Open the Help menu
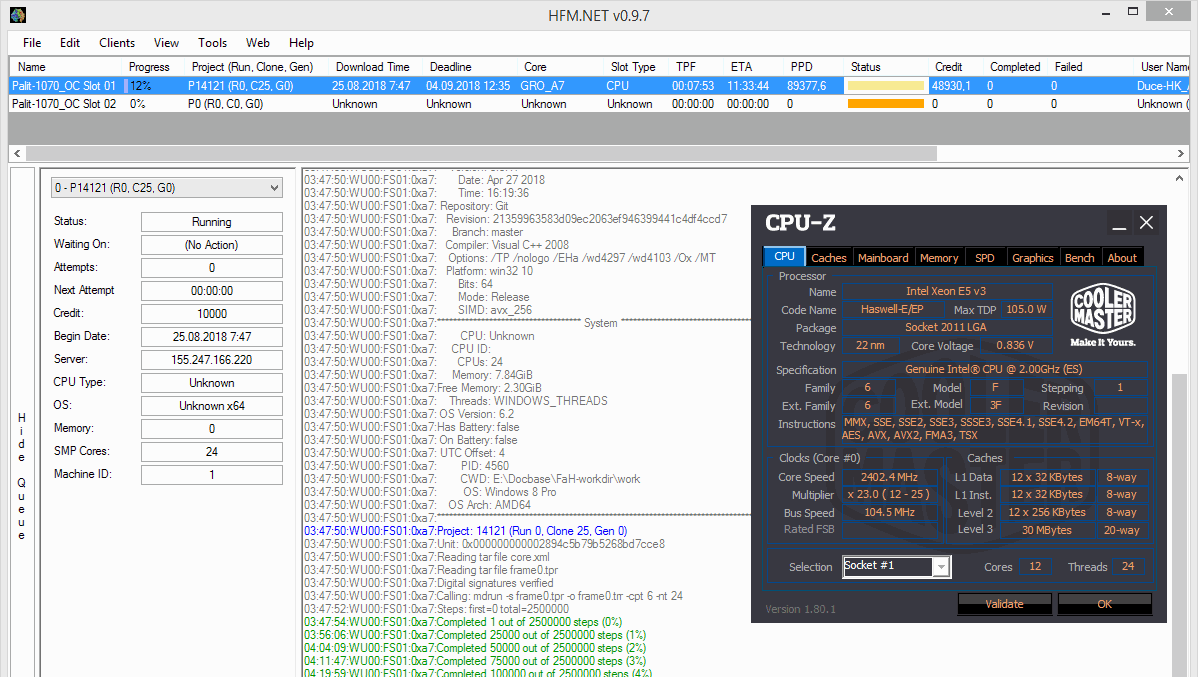Viewport: 1198px width, 677px height. tap(301, 43)
